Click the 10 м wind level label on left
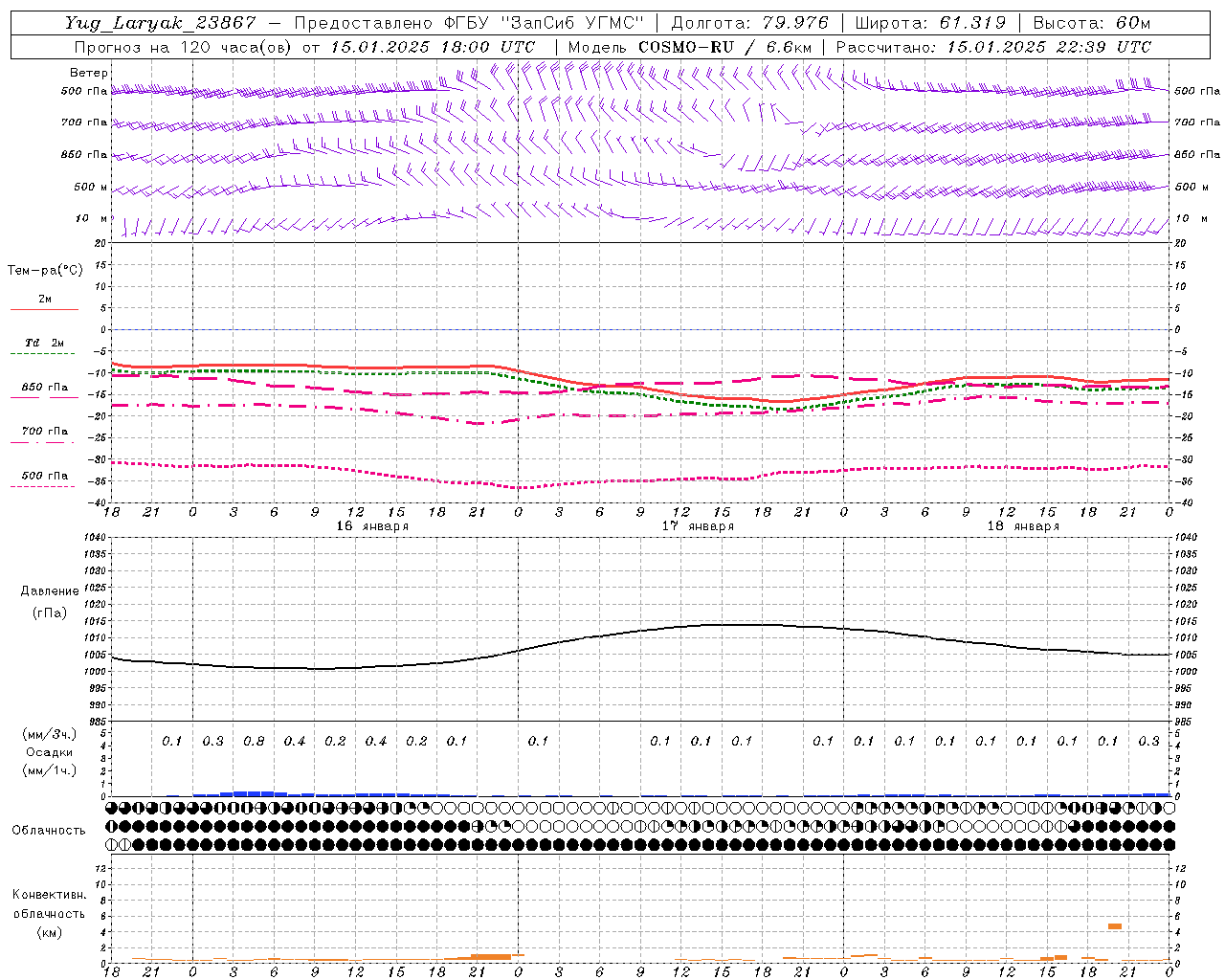The width and height of the screenshot is (1225, 980). 92,218
